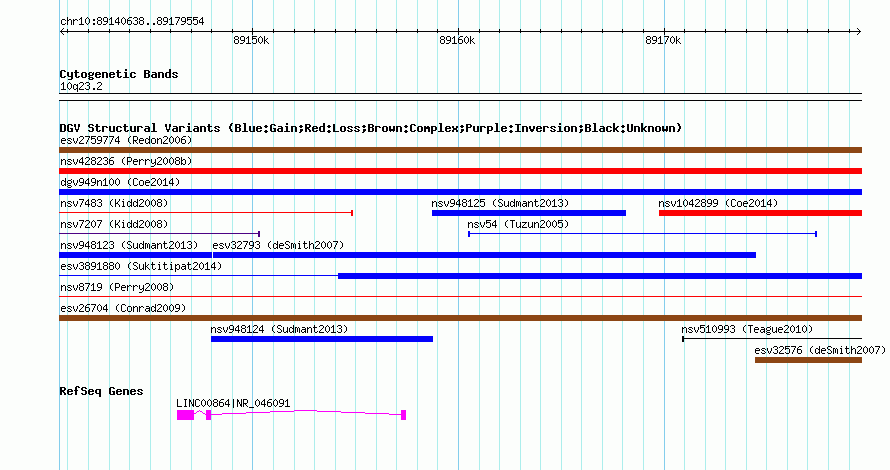Open the LINC00864|NR_046091 gene label
Viewport: 890px width, 470px height.
pos(233,403)
